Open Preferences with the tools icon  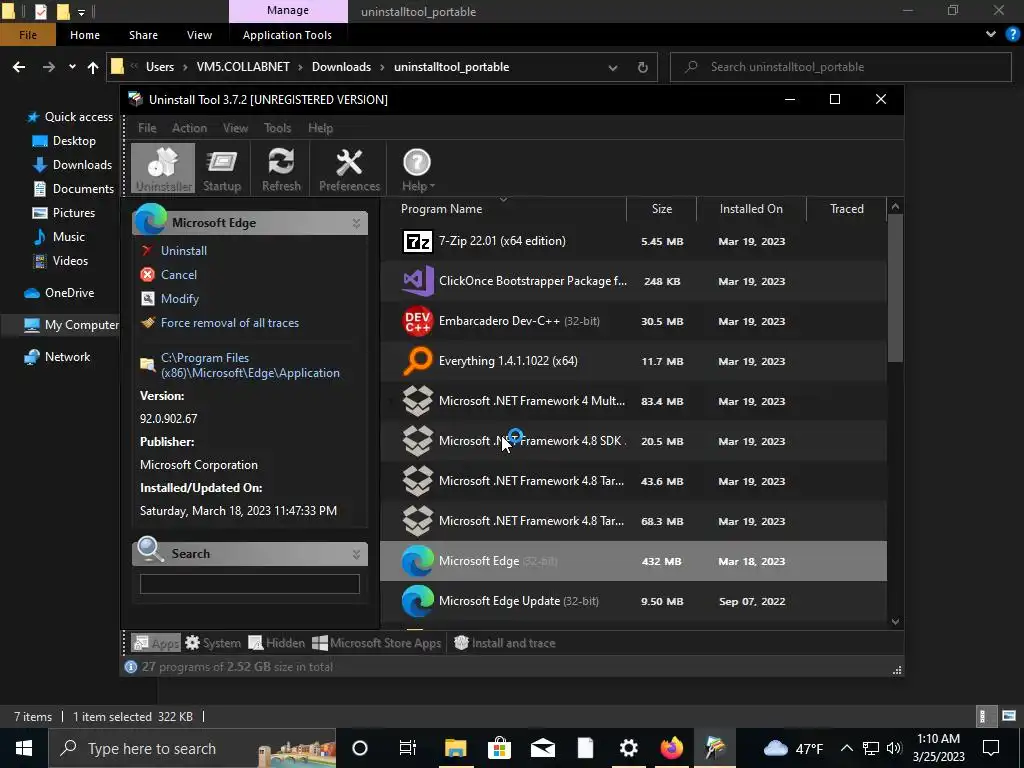pos(349,168)
